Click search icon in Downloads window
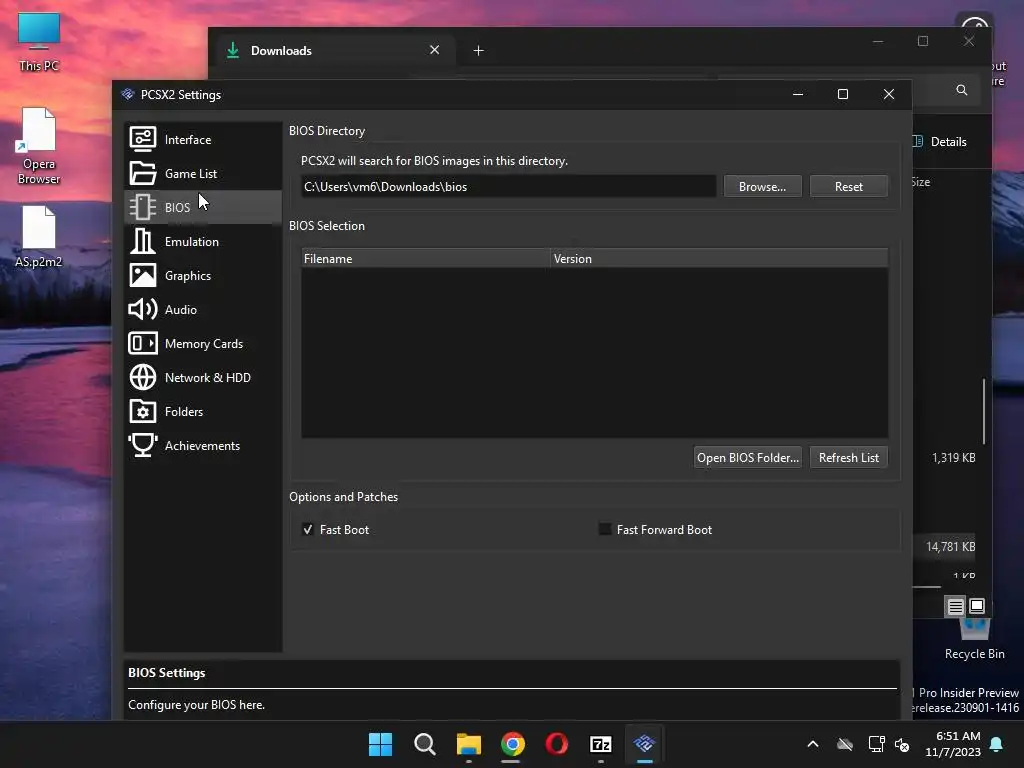The image size is (1024, 768). (961, 90)
